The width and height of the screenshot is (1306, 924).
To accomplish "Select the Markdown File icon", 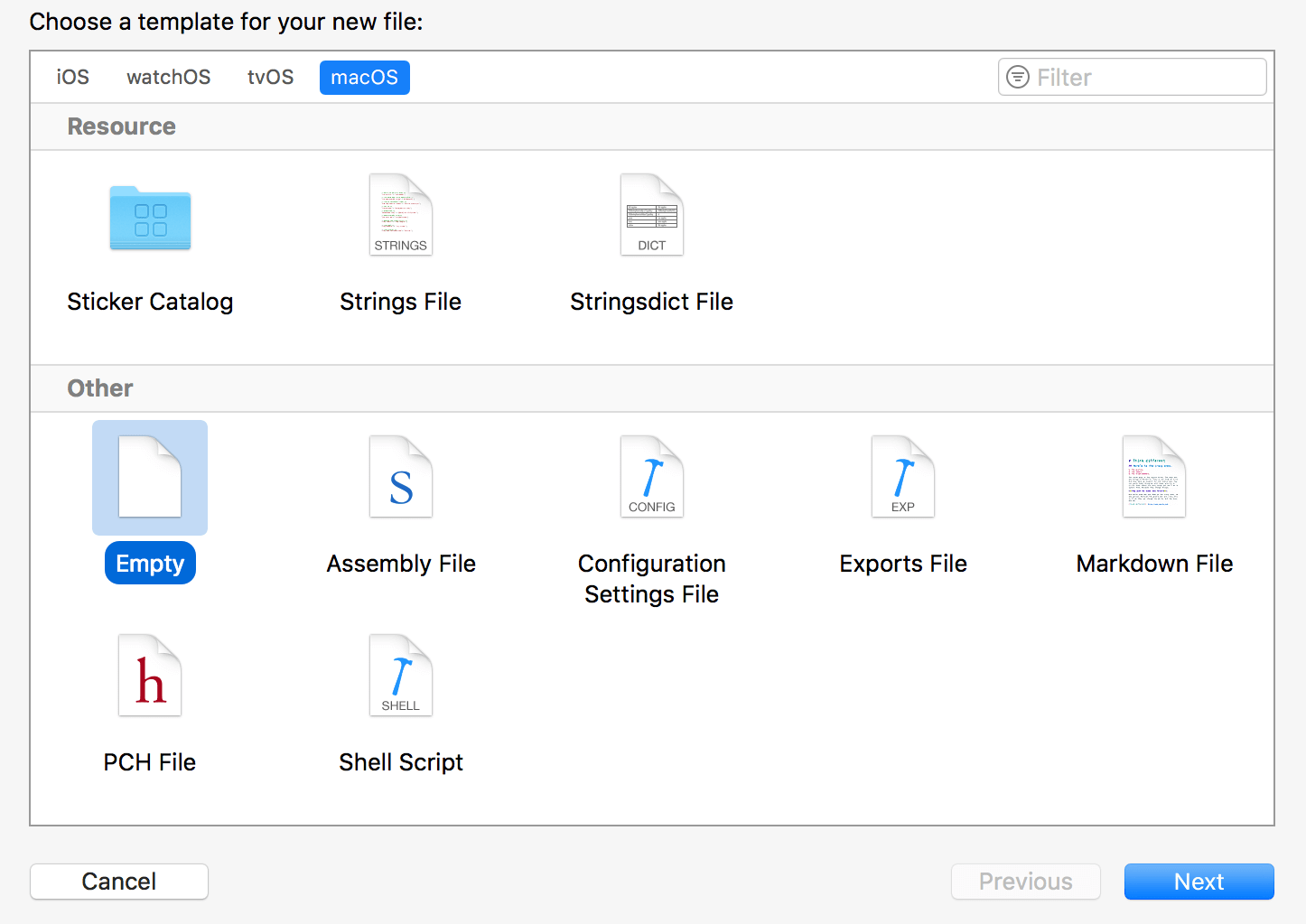I will [x=1153, y=477].
